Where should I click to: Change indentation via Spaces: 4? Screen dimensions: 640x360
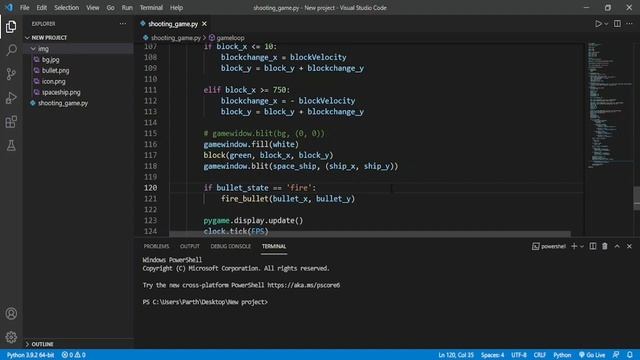click(492, 355)
